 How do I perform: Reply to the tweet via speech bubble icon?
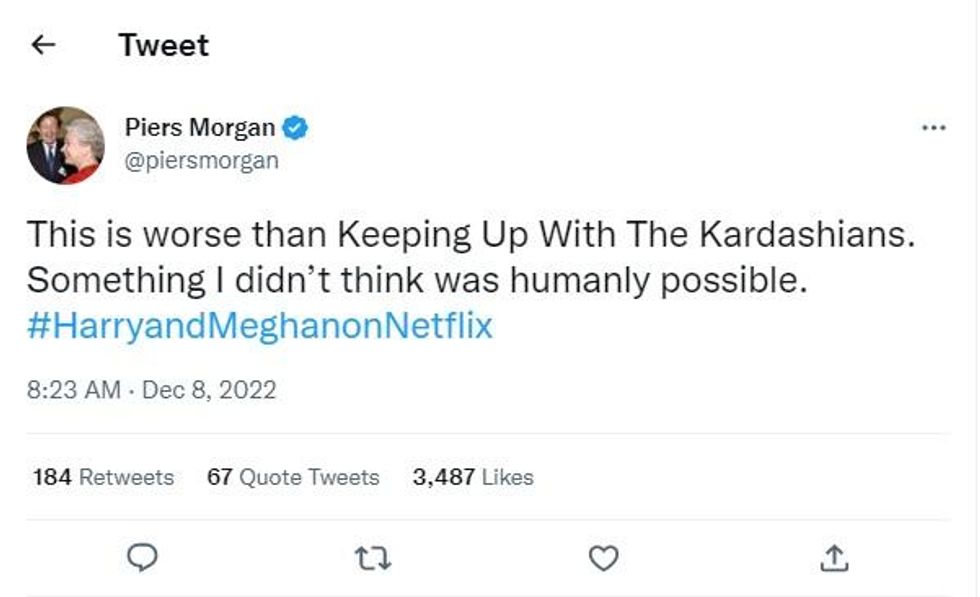(x=143, y=558)
